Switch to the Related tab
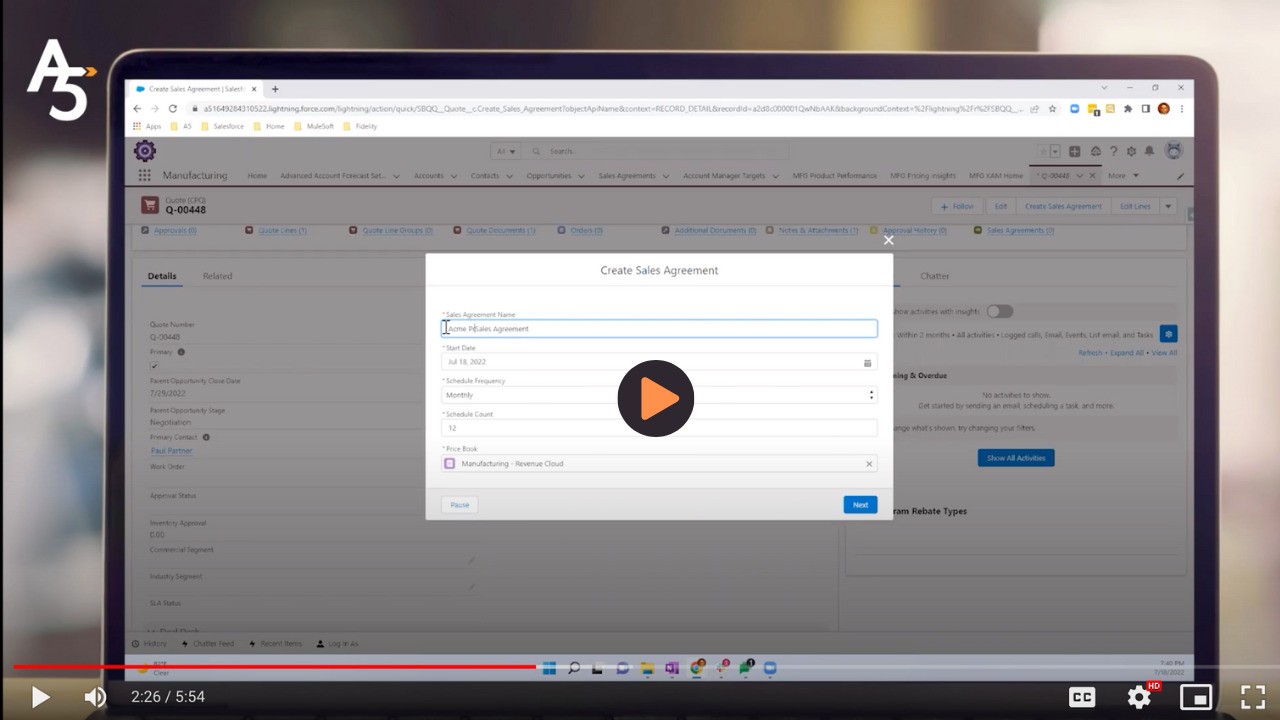Viewport: 1280px width, 720px height. [217, 276]
